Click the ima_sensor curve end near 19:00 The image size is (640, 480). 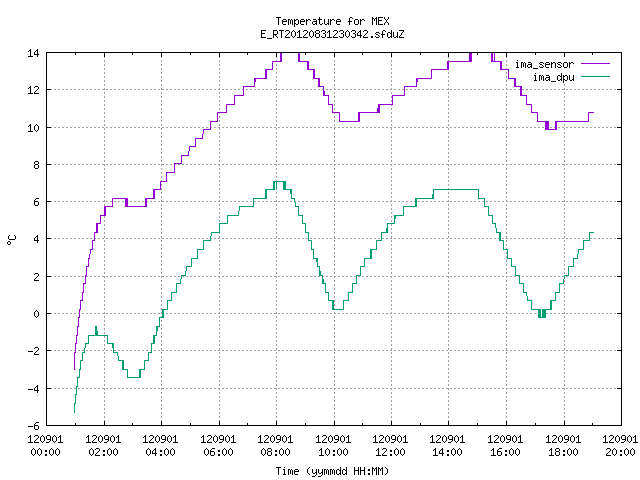pyautogui.click(x=591, y=112)
